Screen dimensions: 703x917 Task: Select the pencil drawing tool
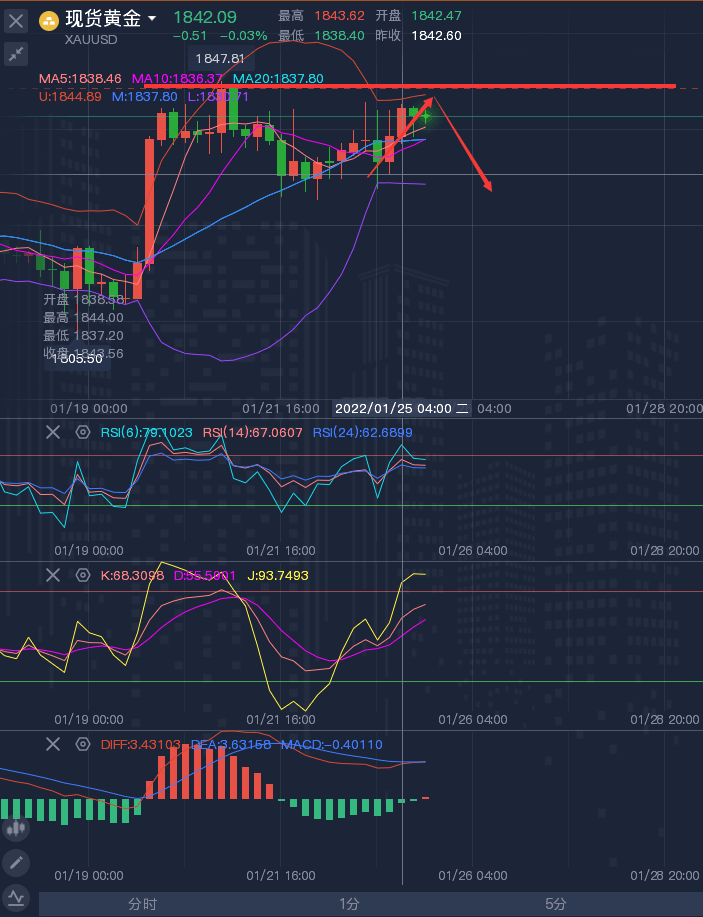16,862
